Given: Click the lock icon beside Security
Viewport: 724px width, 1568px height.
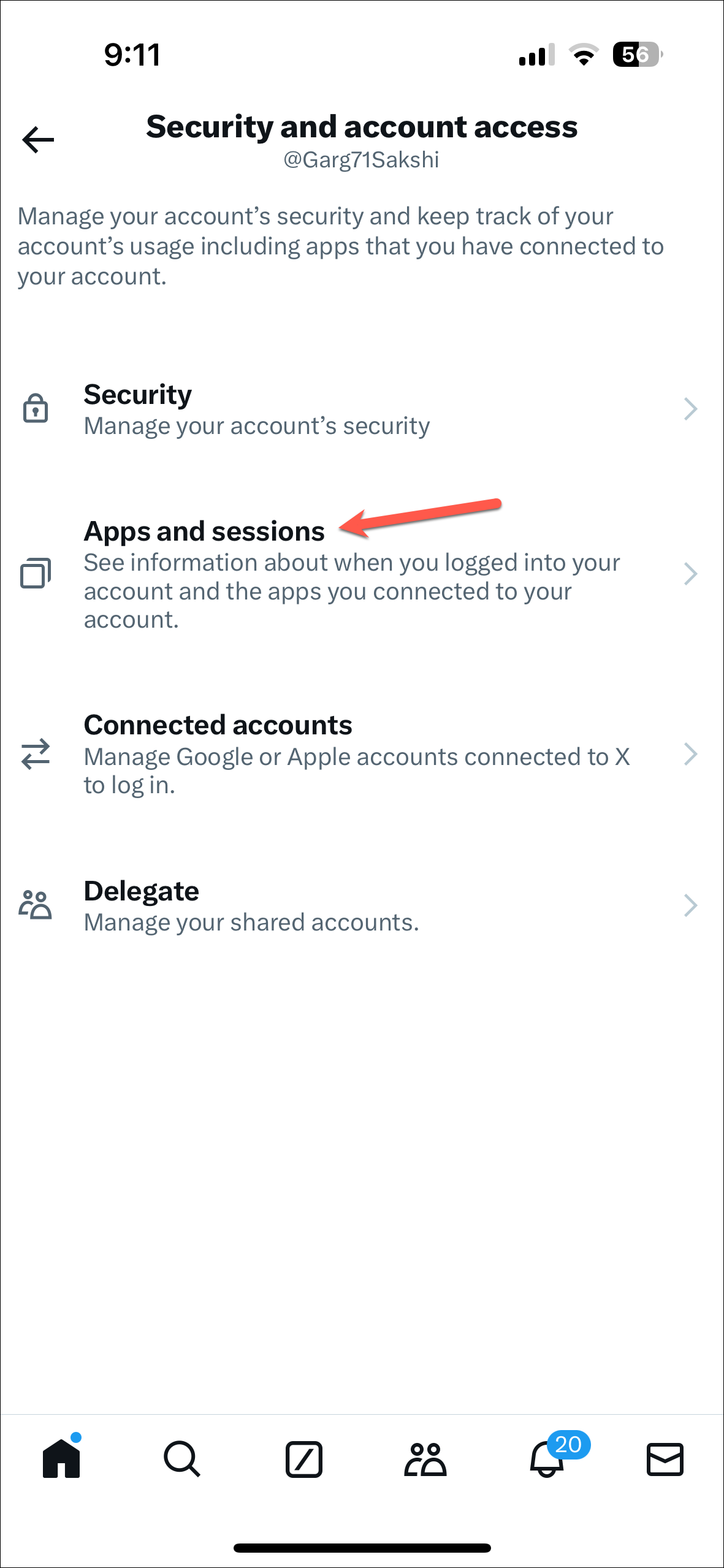Looking at the screenshot, I should pyautogui.click(x=36, y=408).
